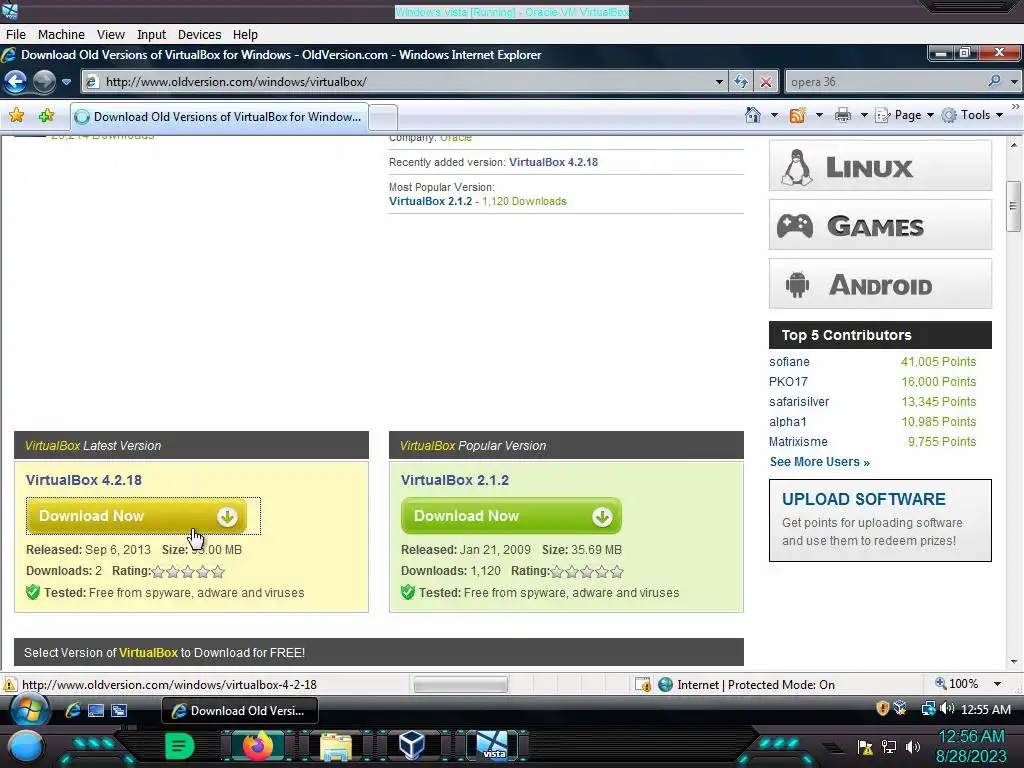Screen dimensions: 1024x768
Task: Click the Linux category banner
Action: (x=880, y=166)
